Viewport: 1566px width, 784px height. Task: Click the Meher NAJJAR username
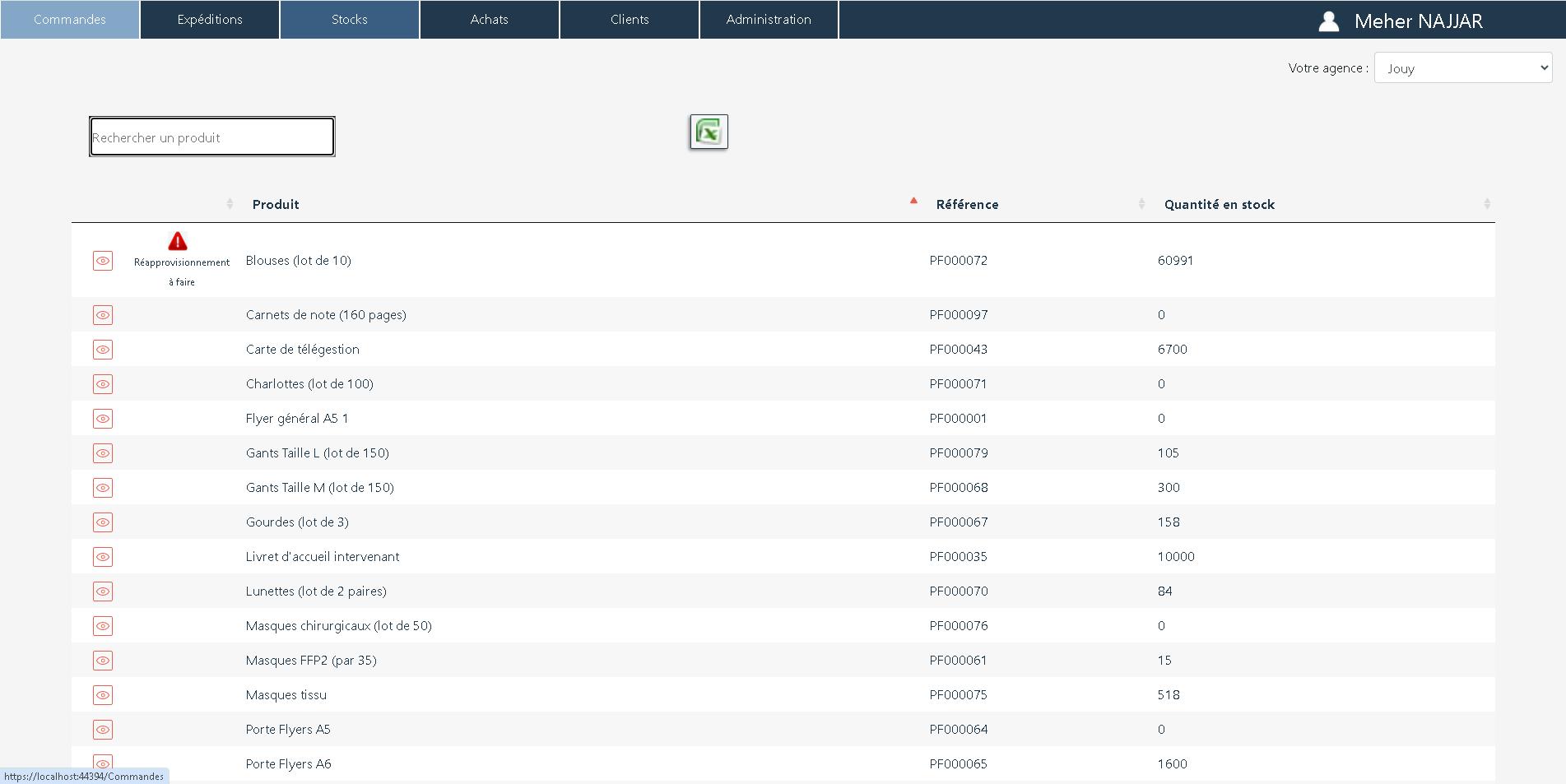tap(1418, 21)
